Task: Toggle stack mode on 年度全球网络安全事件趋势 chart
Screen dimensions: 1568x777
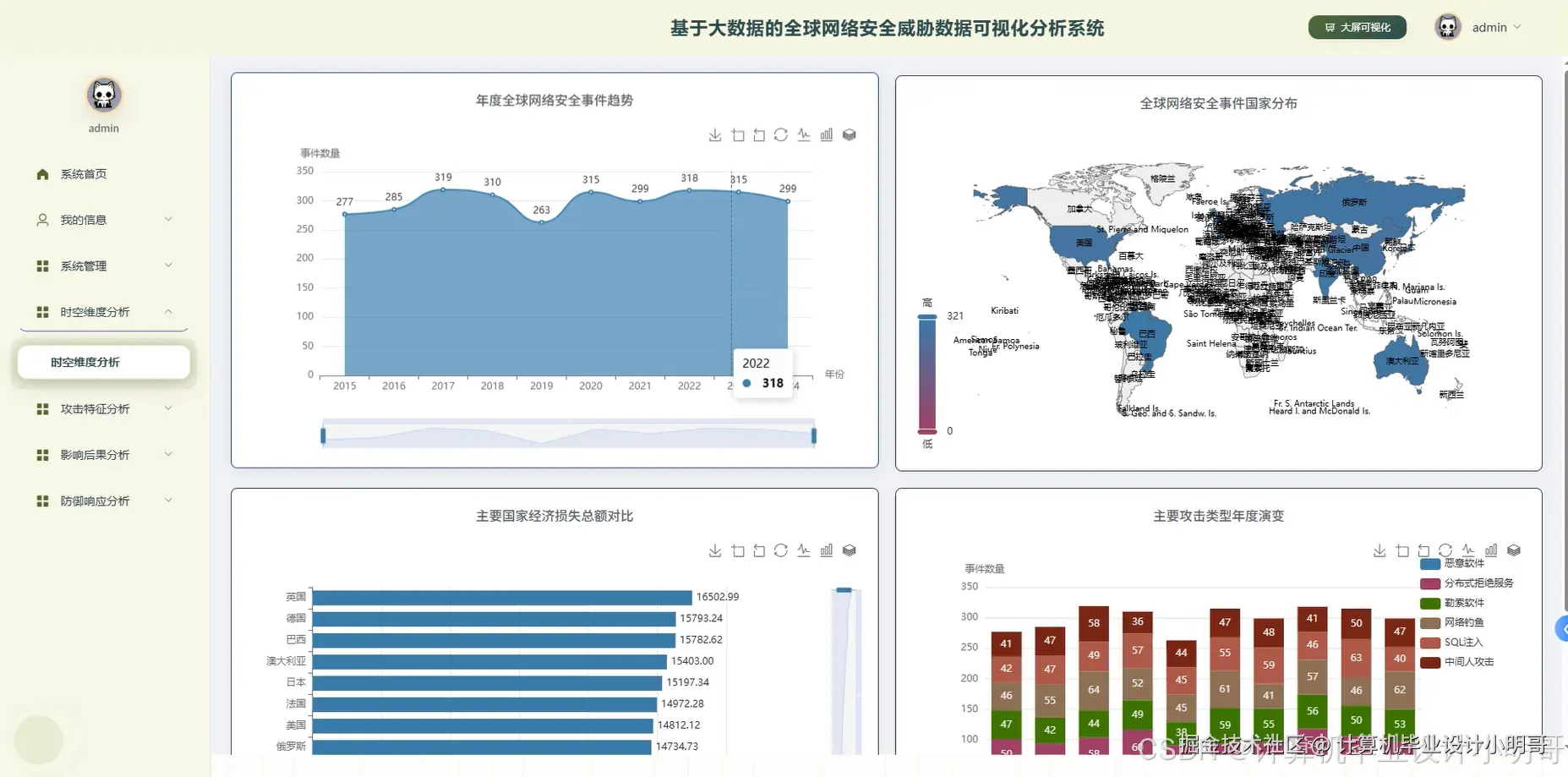Action: [x=850, y=135]
